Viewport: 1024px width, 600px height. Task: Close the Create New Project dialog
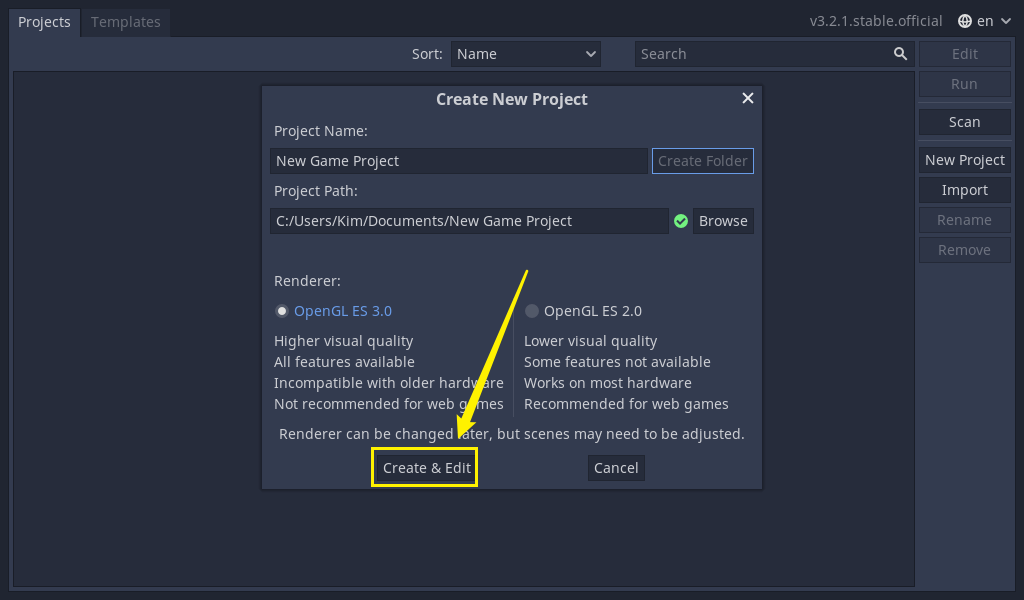pos(747,98)
